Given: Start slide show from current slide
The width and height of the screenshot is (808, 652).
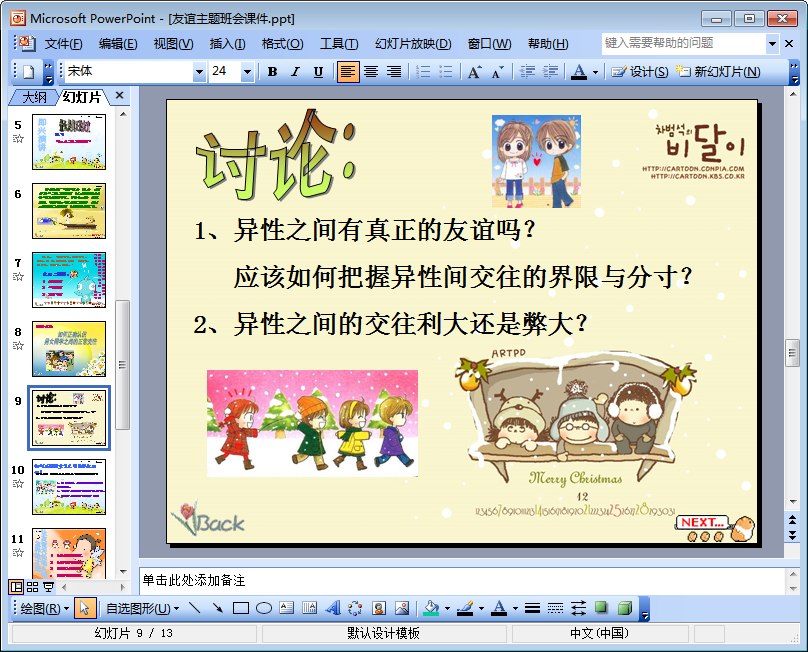Looking at the screenshot, I should (x=48, y=587).
